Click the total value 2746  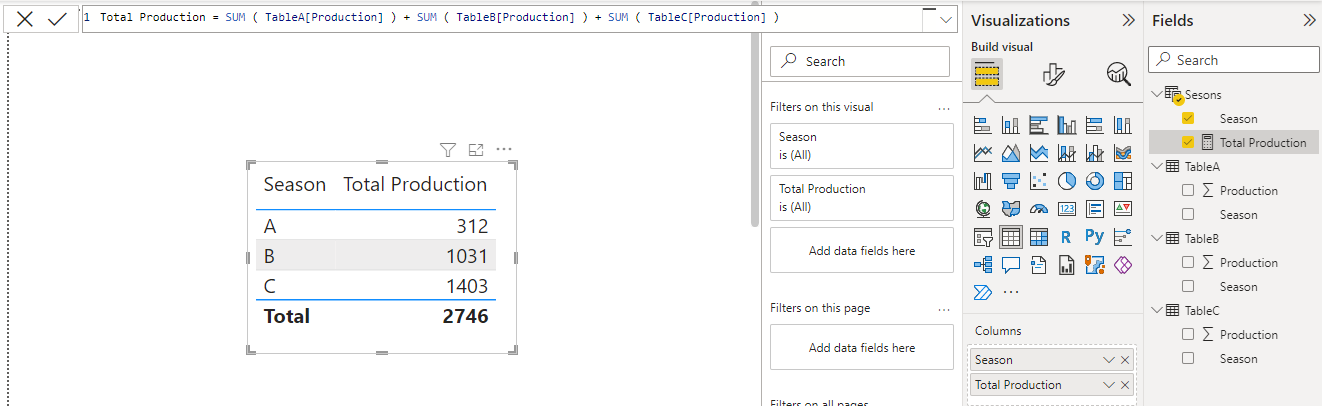click(465, 316)
